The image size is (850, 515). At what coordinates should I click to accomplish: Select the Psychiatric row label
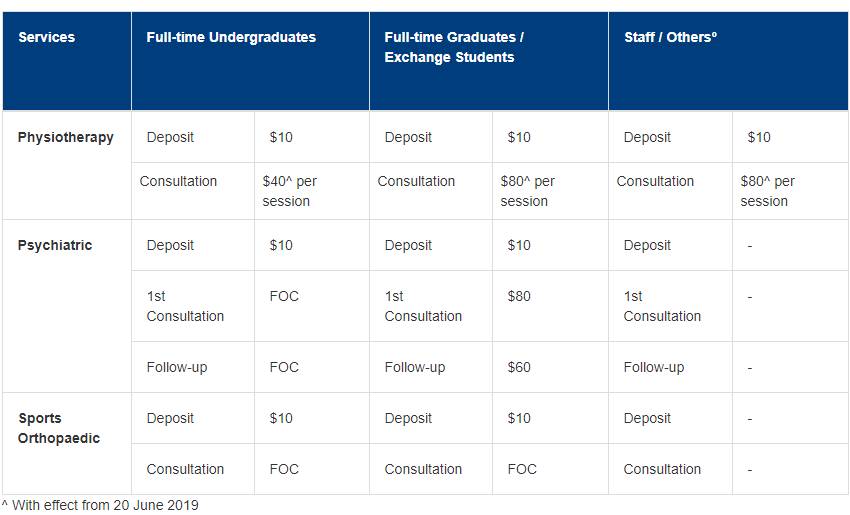(x=55, y=245)
